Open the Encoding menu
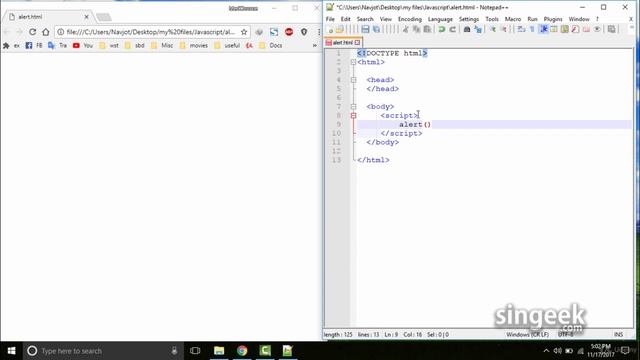Image resolution: width=640 pixels, height=360 pixels. click(x=409, y=19)
